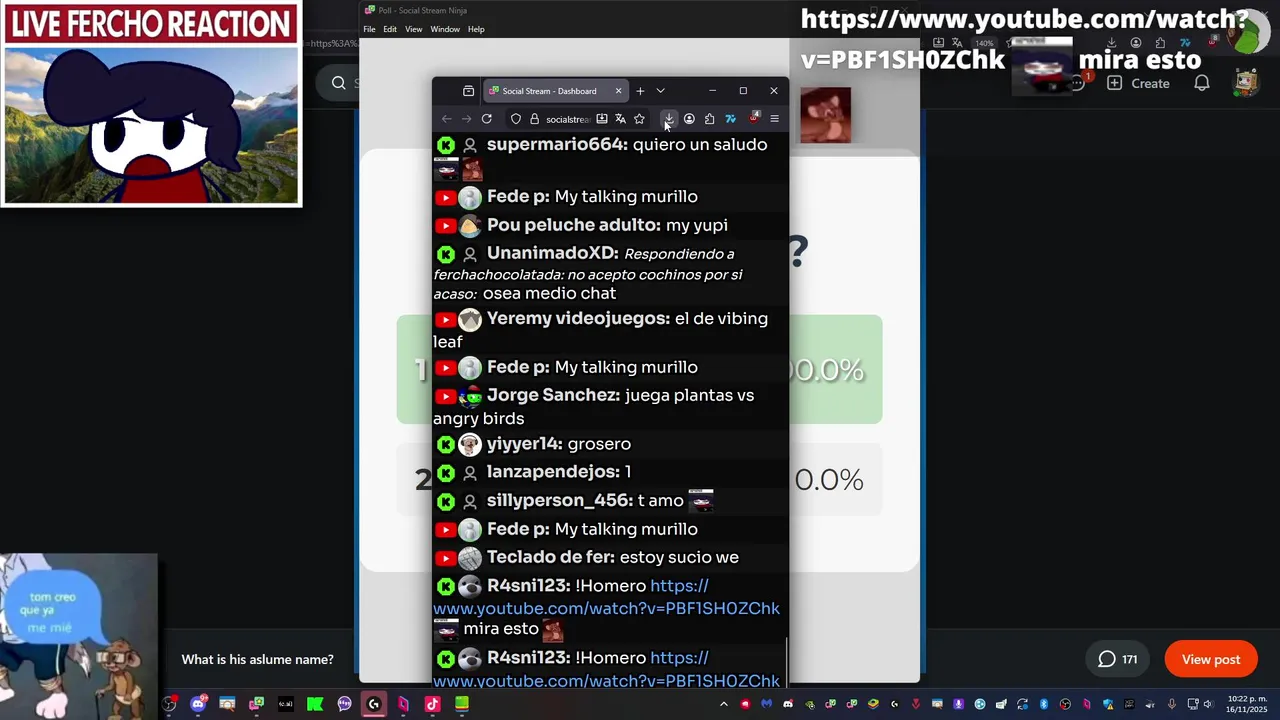Click Pou peluche adulto message
This screenshot has width=1280, height=720.
610,226
